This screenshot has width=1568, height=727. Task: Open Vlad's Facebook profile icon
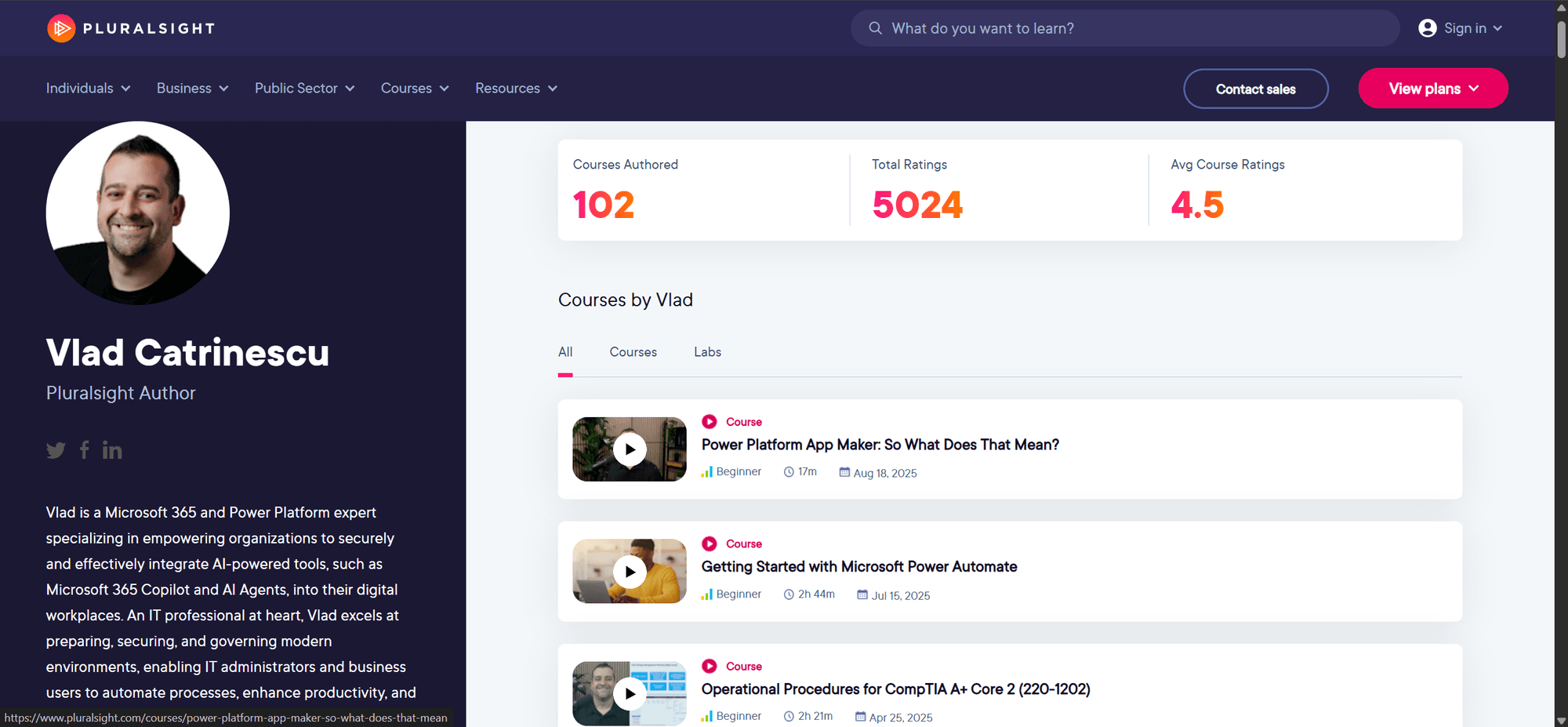tap(85, 449)
